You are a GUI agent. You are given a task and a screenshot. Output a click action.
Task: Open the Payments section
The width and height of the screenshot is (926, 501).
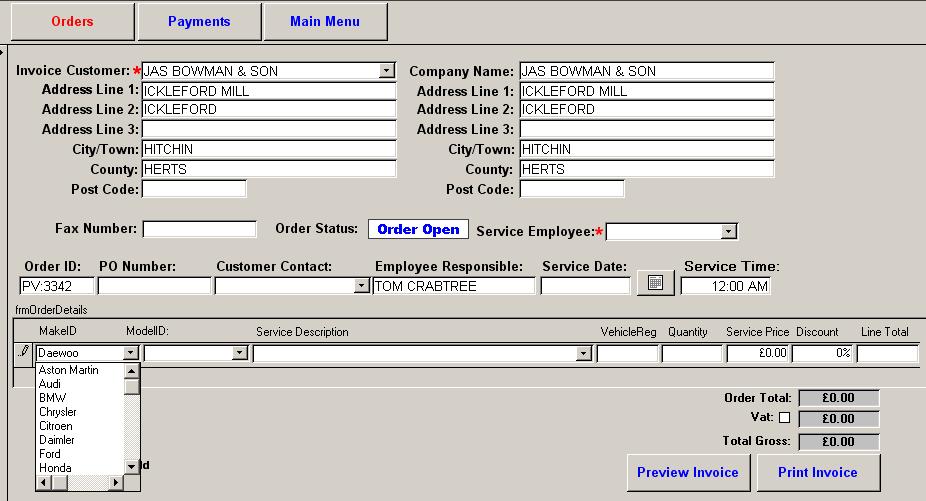[199, 21]
